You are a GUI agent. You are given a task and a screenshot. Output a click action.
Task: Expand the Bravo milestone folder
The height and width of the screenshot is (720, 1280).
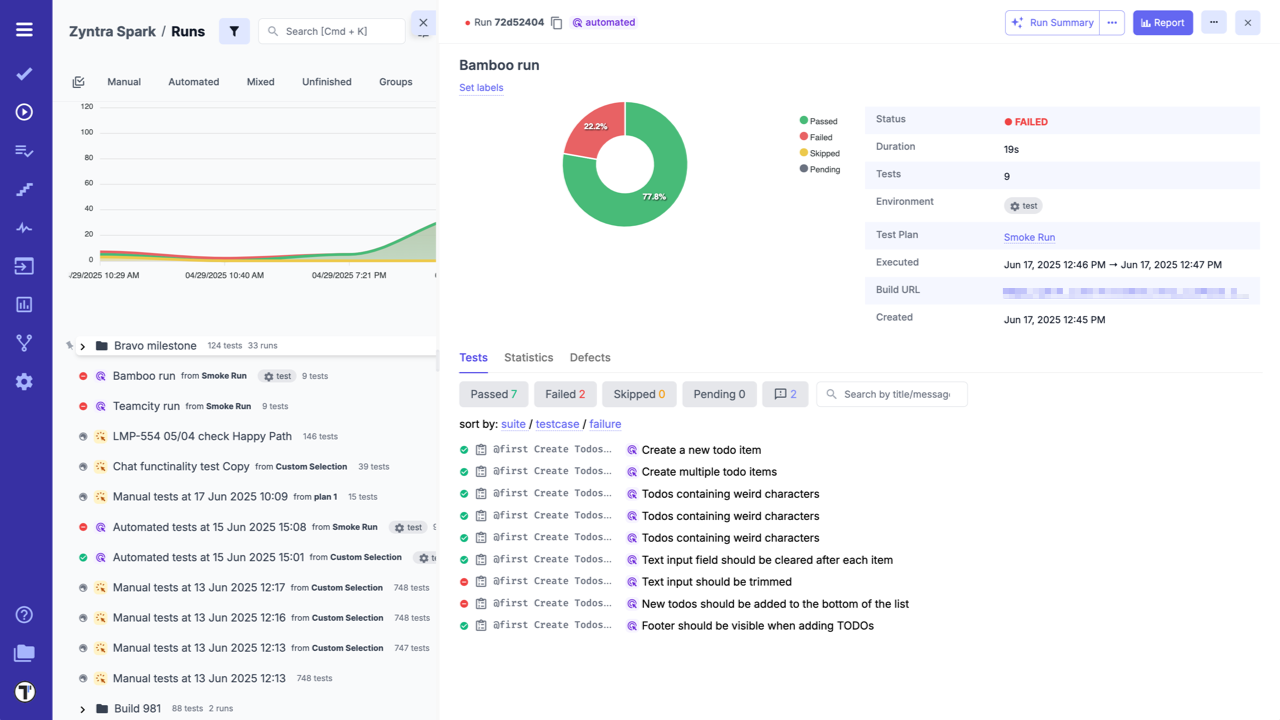82,345
